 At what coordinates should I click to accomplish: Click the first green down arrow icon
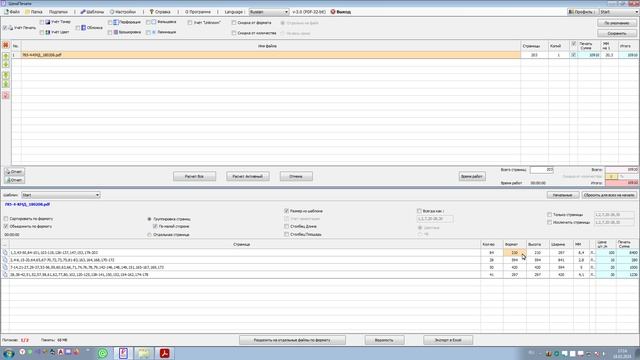point(6,64)
